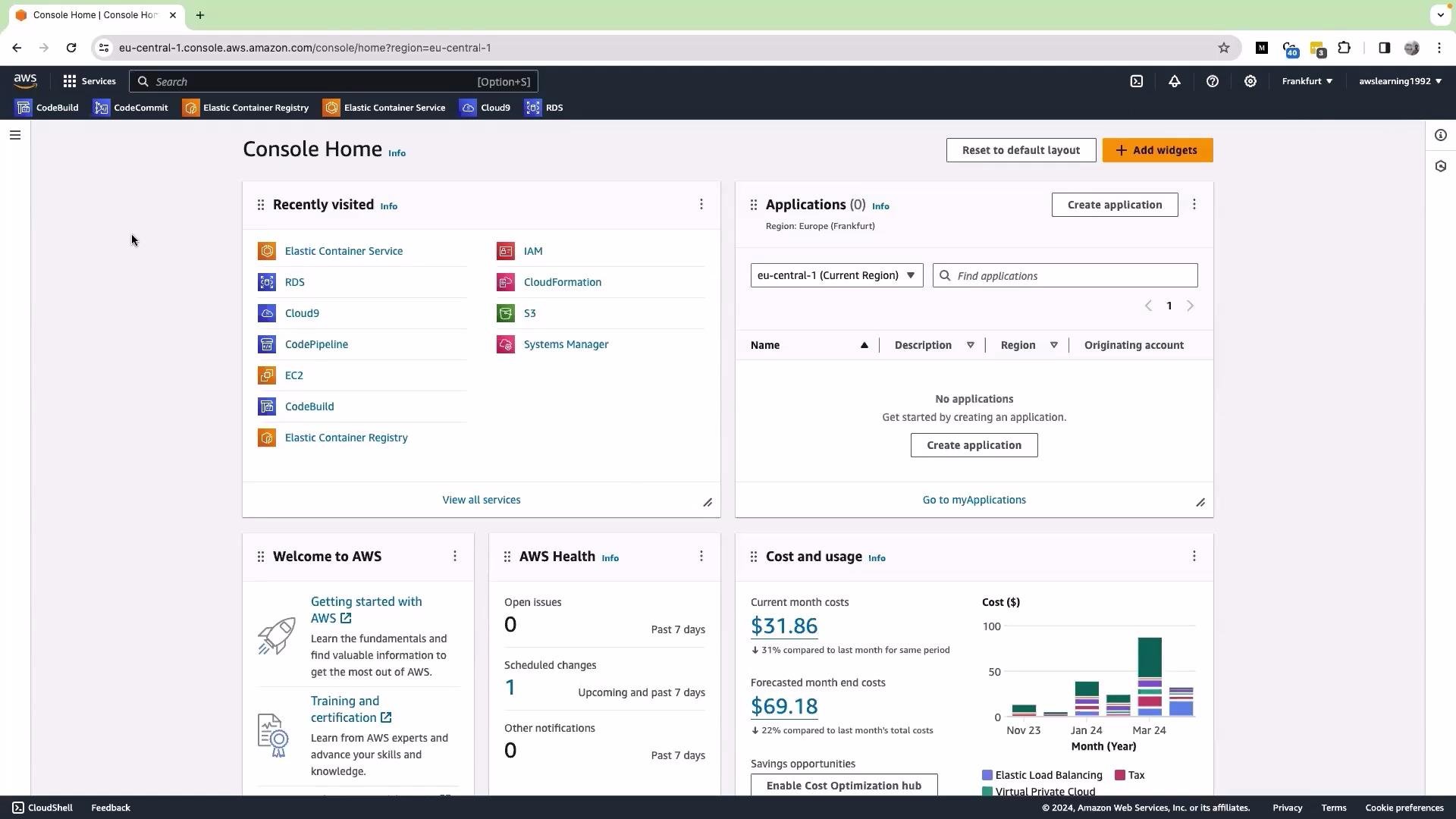Open Recently visited widget options menu

pos(701,205)
